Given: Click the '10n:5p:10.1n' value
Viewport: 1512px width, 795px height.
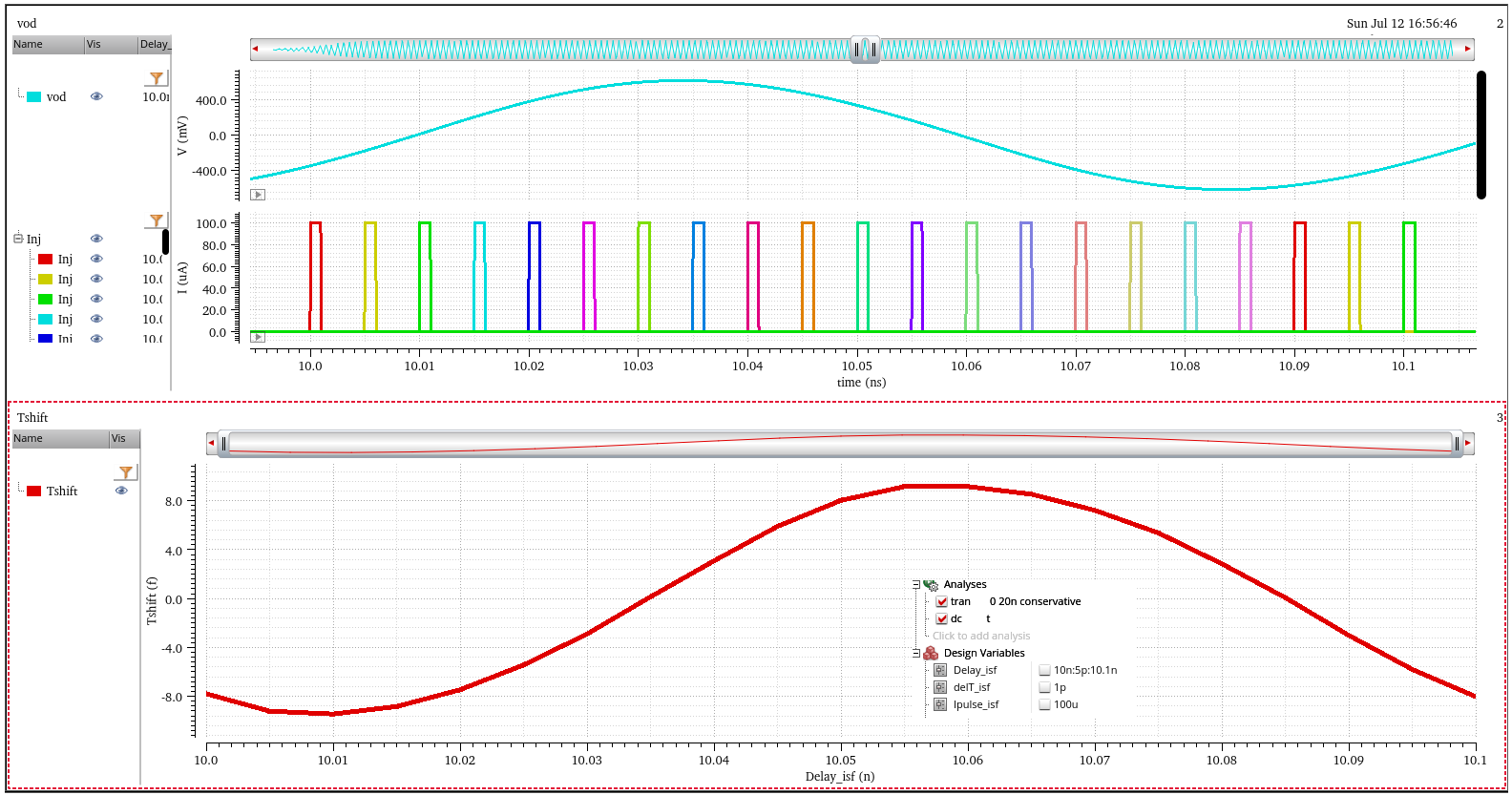Looking at the screenshot, I should [1085, 670].
